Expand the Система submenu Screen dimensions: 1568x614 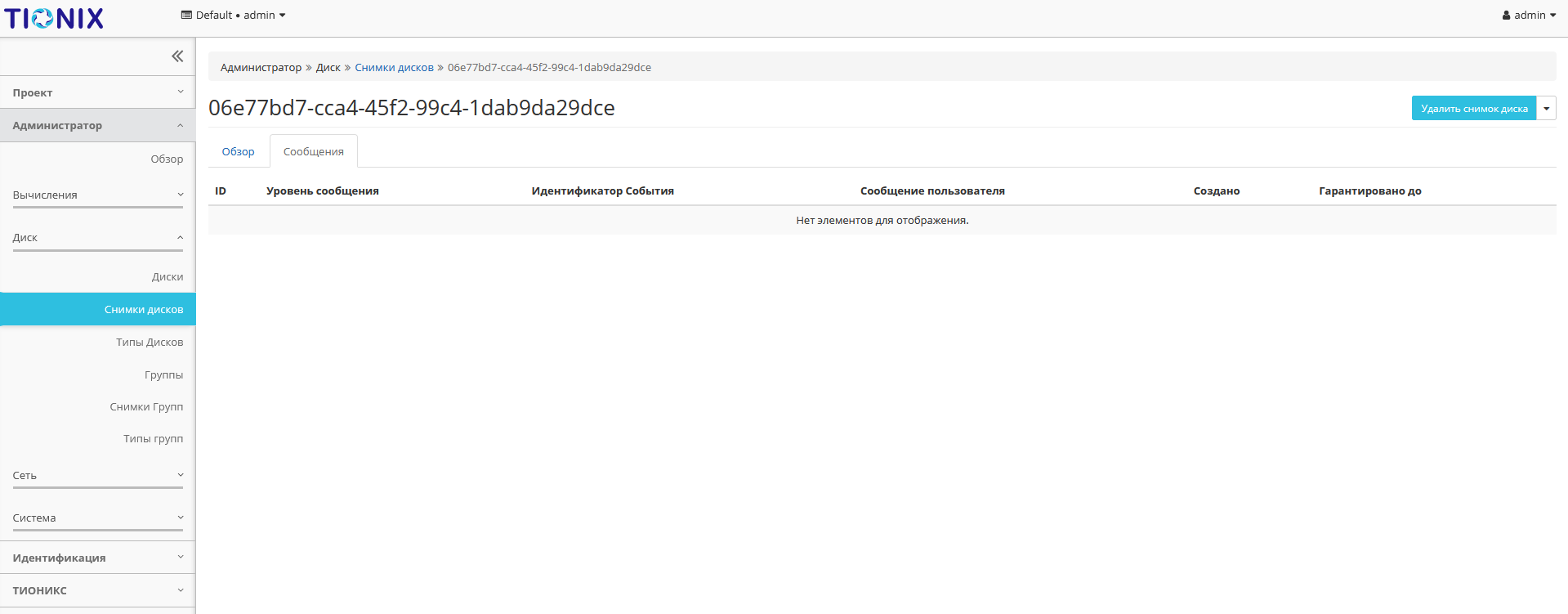98,518
